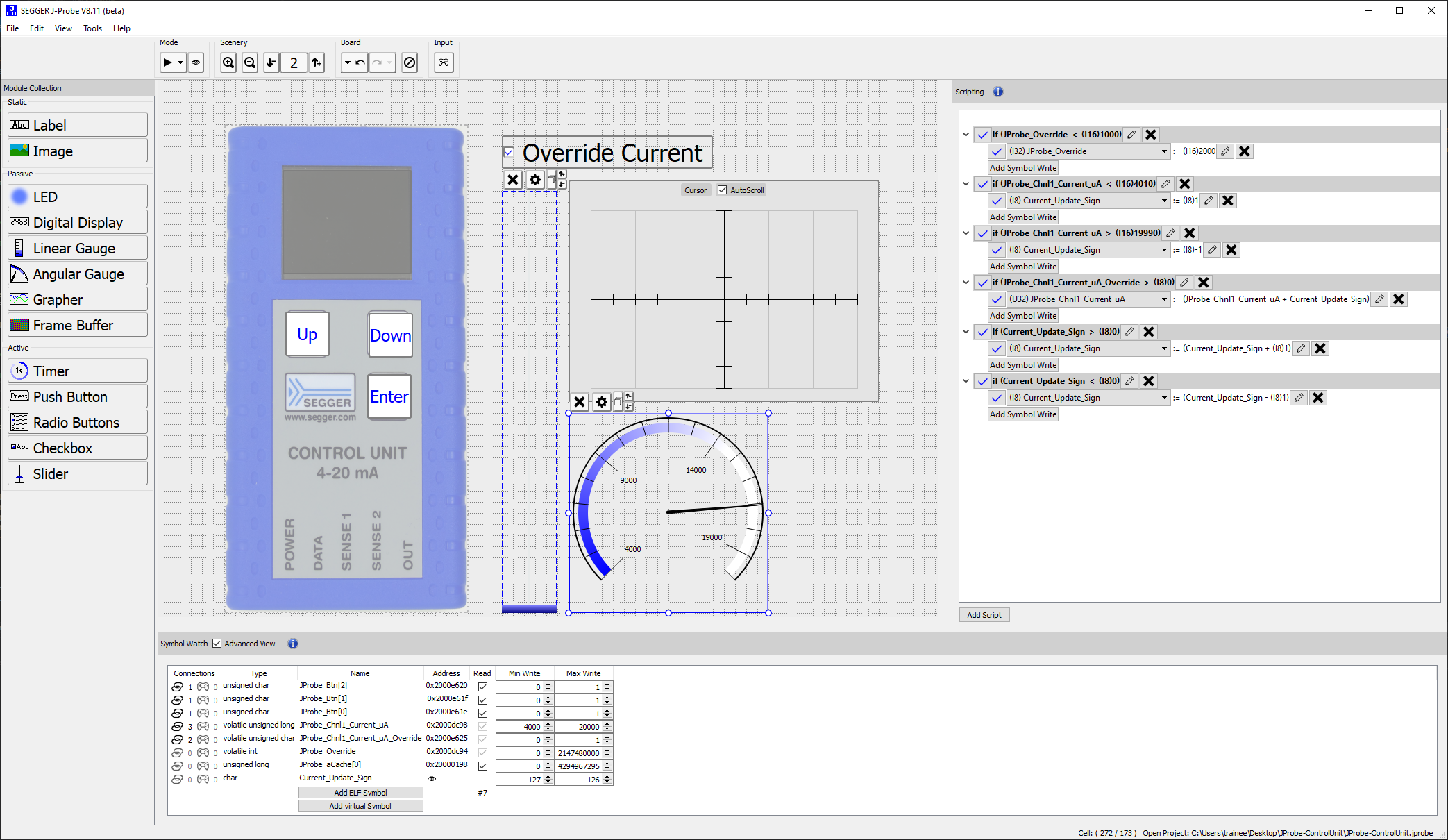Click the gamepad input icon

tap(444, 62)
